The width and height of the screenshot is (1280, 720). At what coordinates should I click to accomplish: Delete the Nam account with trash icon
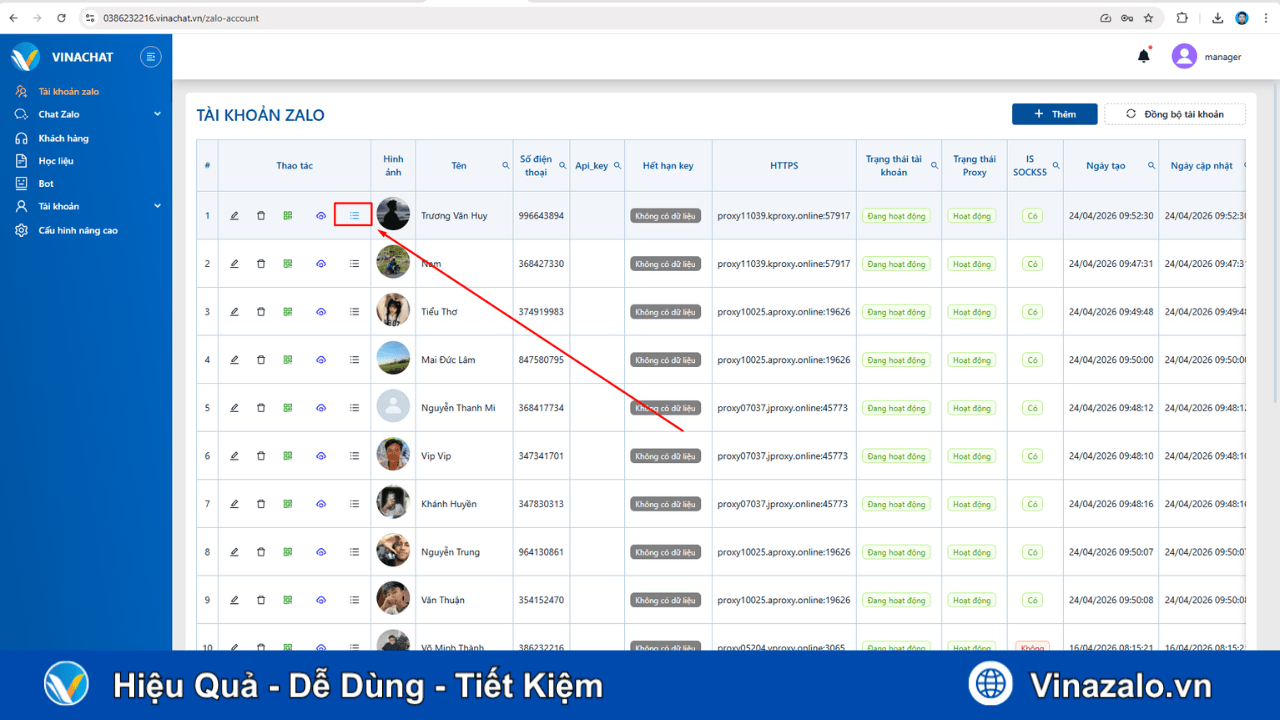(x=261, y=264)
